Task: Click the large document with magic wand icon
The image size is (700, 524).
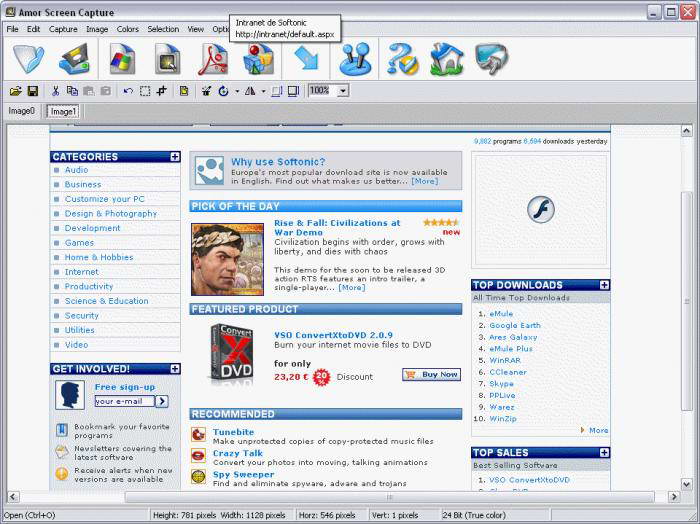Action: pyautogui.click(x=168, y=58)
